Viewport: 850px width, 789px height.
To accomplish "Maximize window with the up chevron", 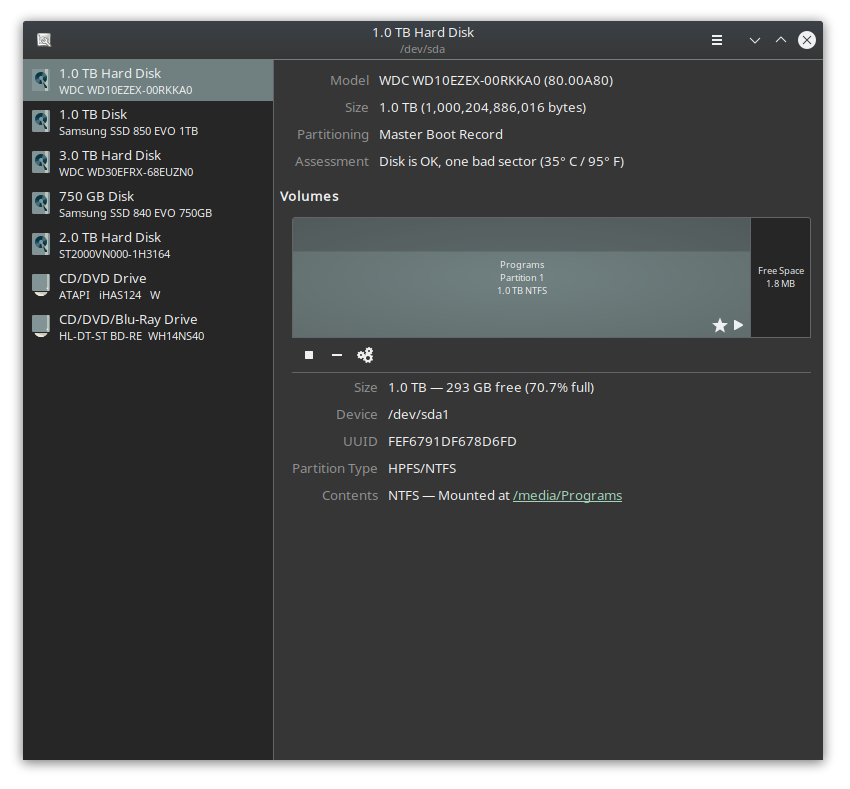I will point(781,40).
